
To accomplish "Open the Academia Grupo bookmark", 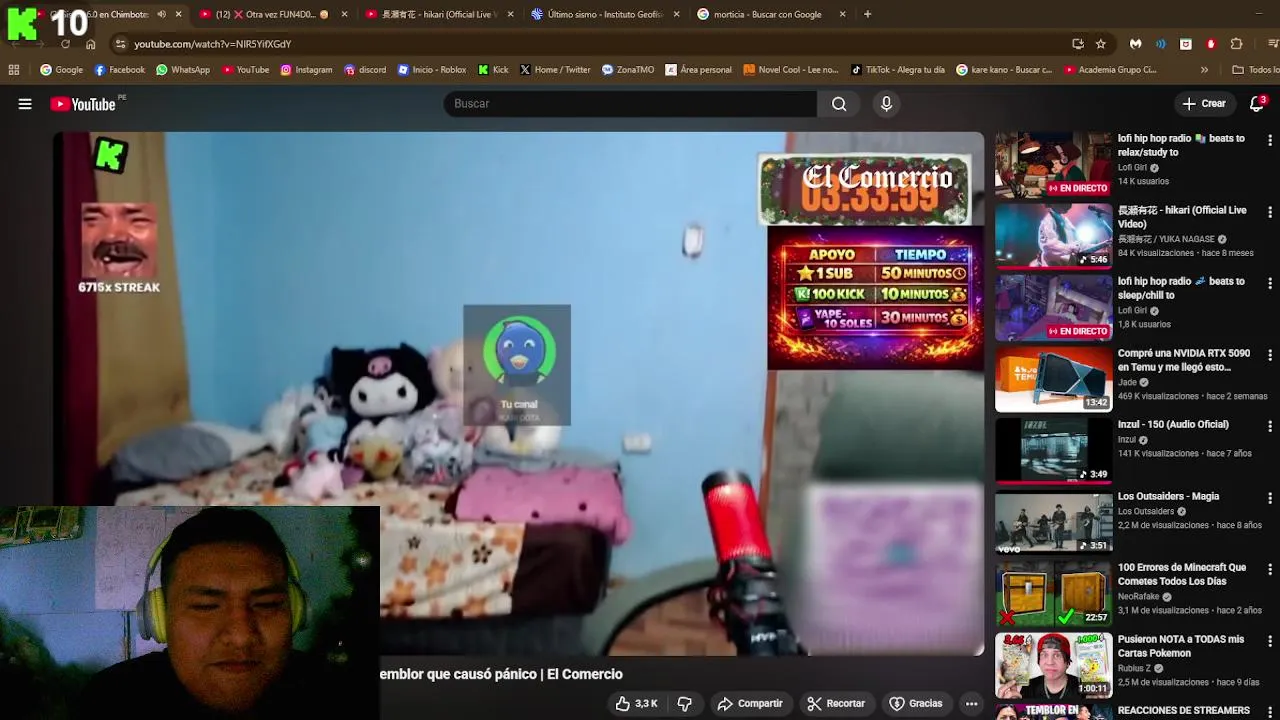I will [x=1110, y=70].
